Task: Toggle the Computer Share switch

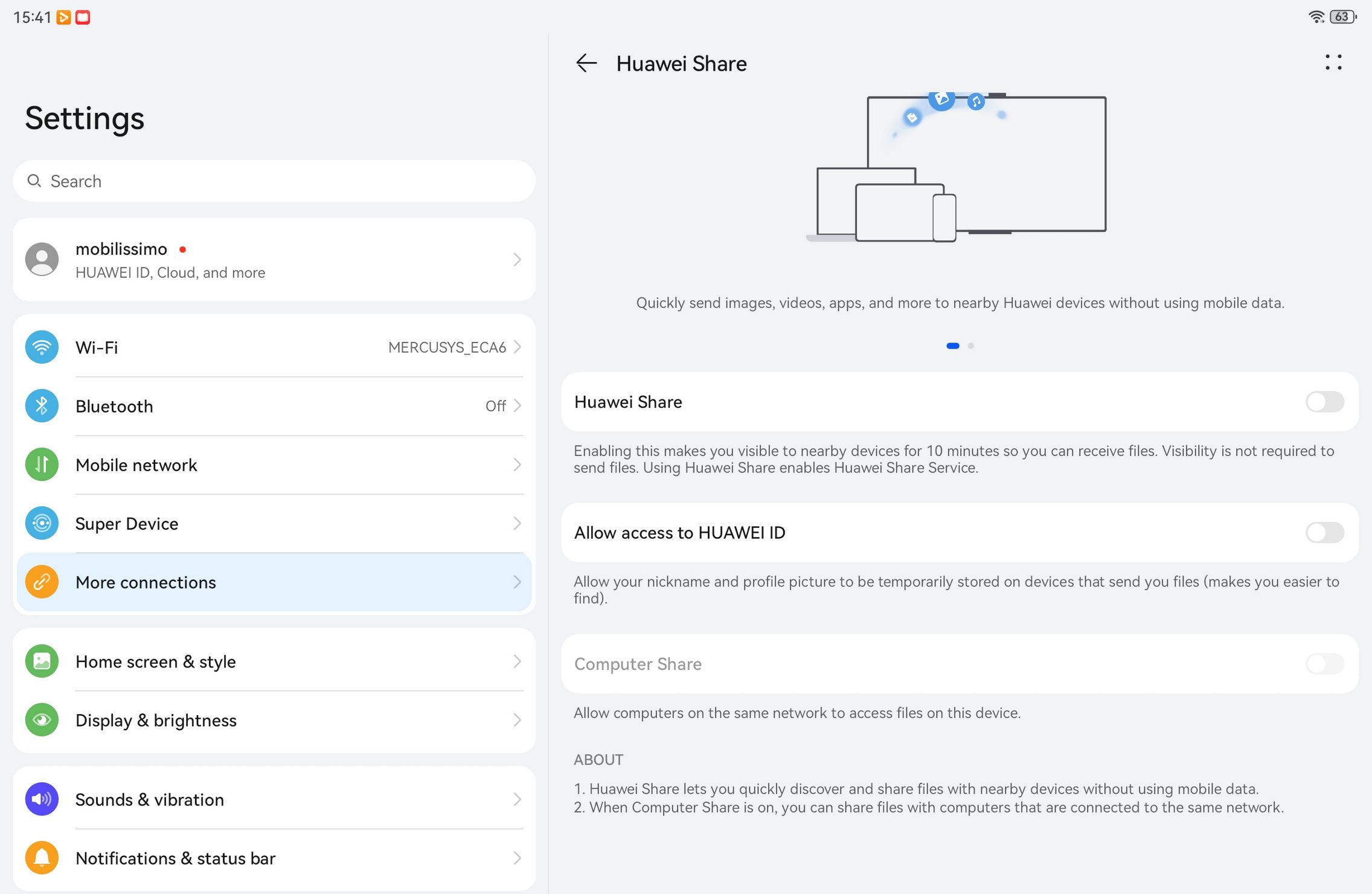Action: pos(1324,664)
